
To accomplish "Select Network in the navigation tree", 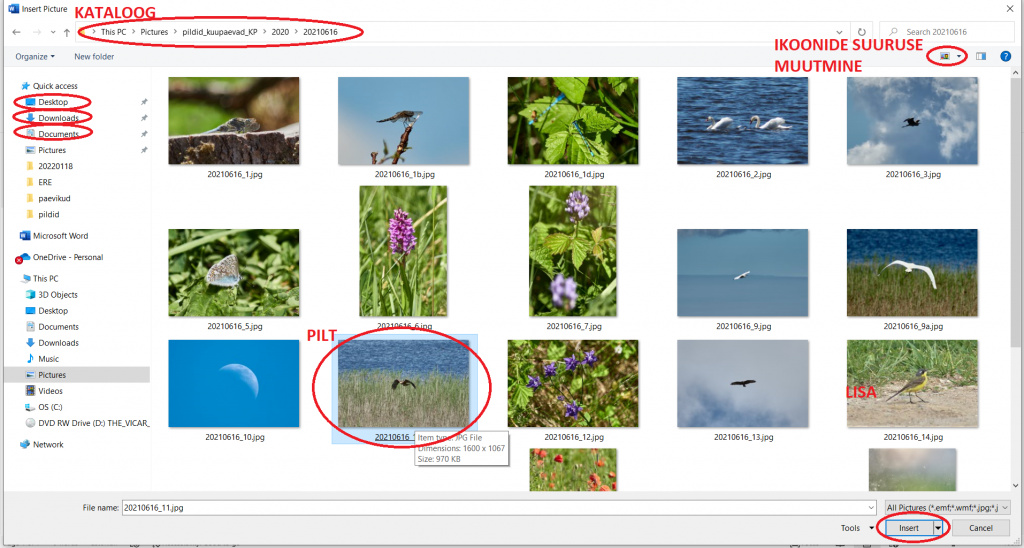I will click(x=48, y=445).
